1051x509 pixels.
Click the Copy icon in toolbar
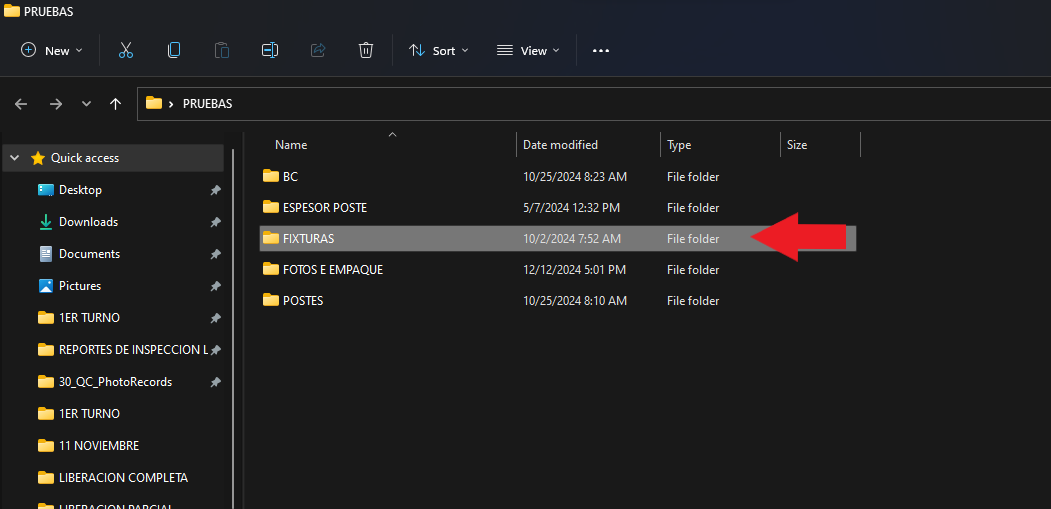[x=174, y=50]
